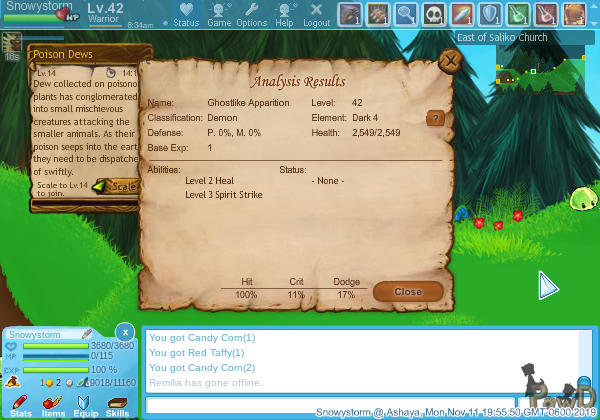Click the question mark help icon

pyautogui.click(x=435, y=118)
